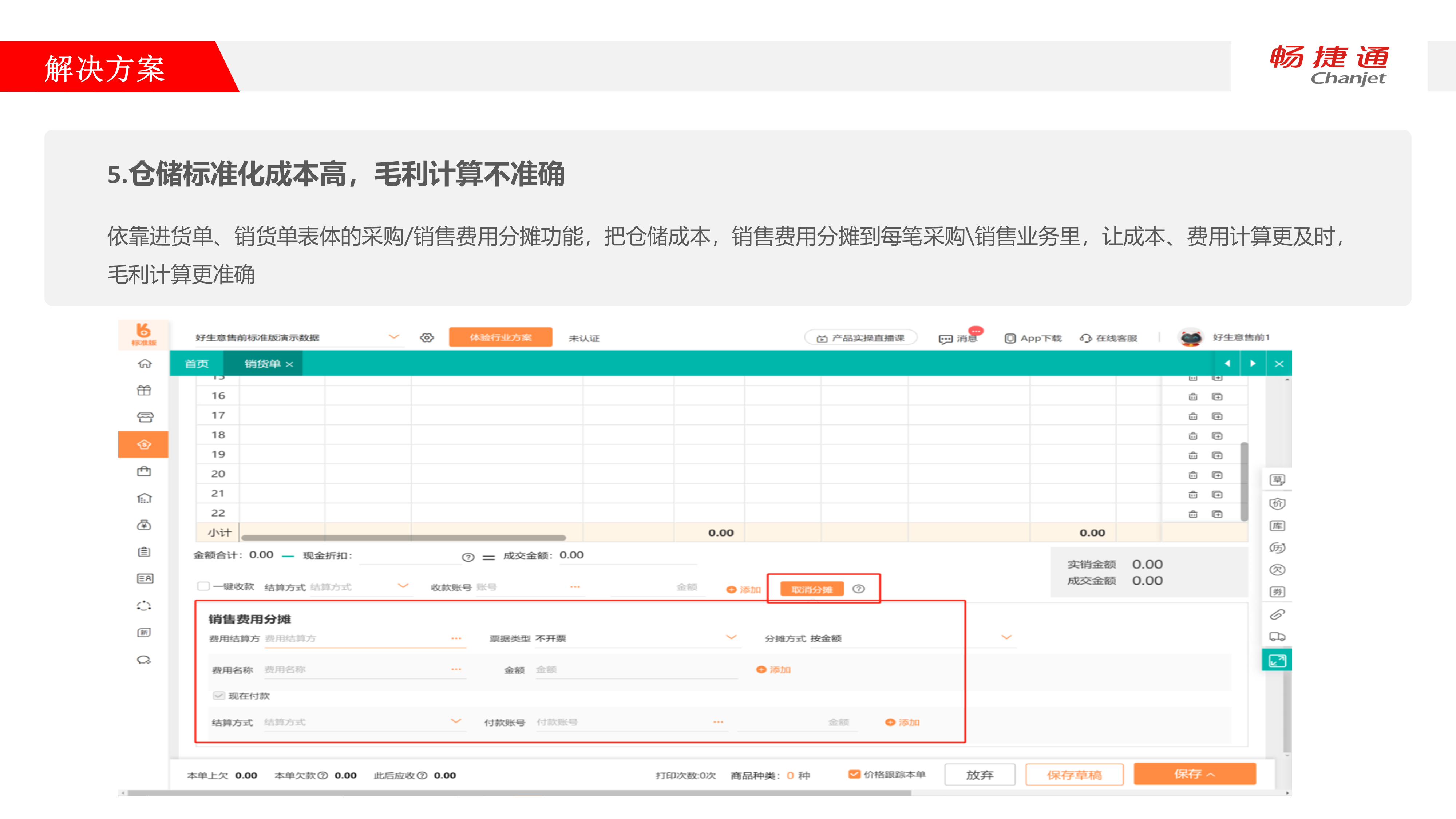Click the attachment paperclip icon on right panel
The width and height of the screenshot is (1456, 819).
pyautogui.click(x=1277, y=614)
